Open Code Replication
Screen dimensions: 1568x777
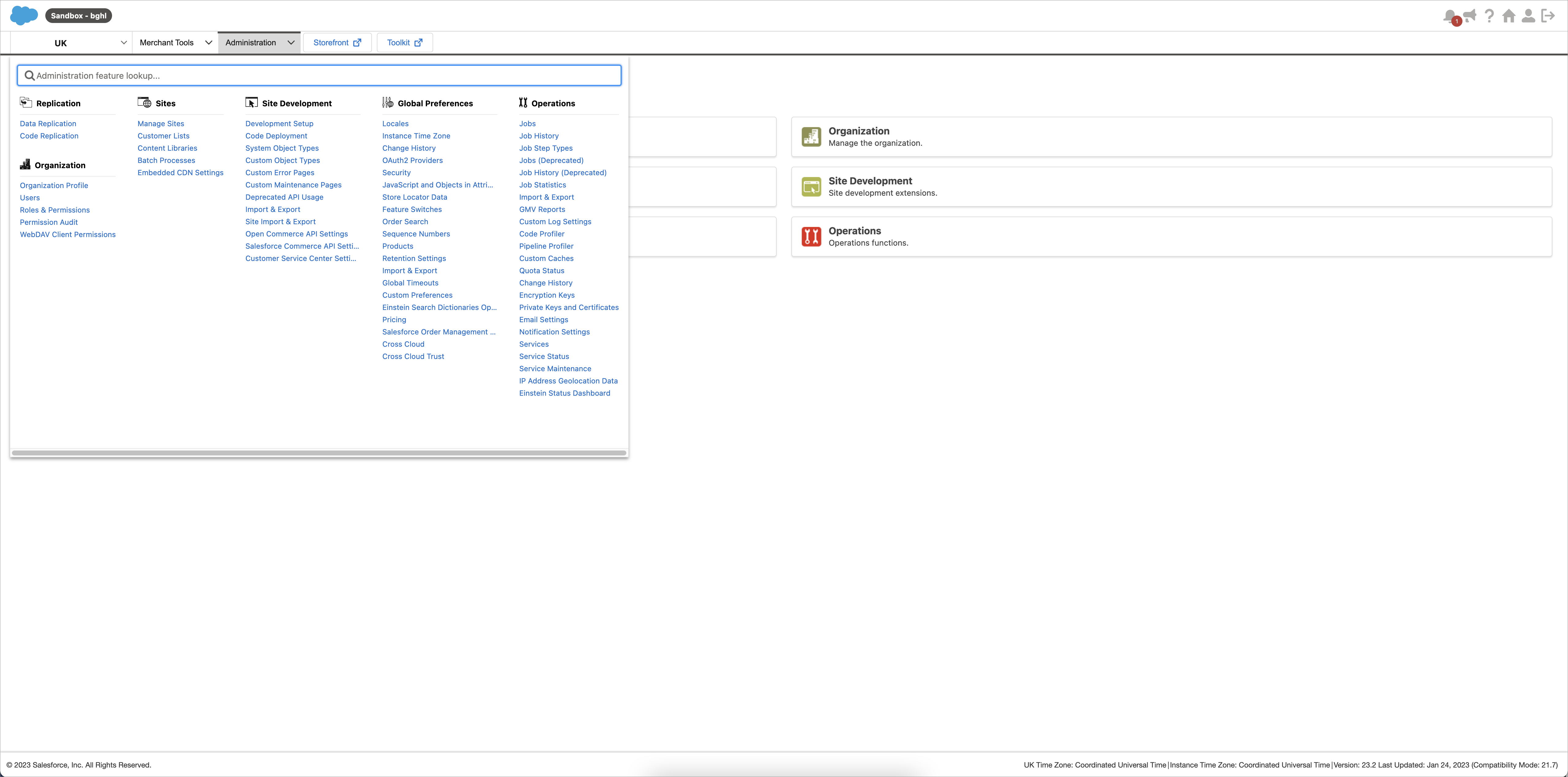pos(49,136)
